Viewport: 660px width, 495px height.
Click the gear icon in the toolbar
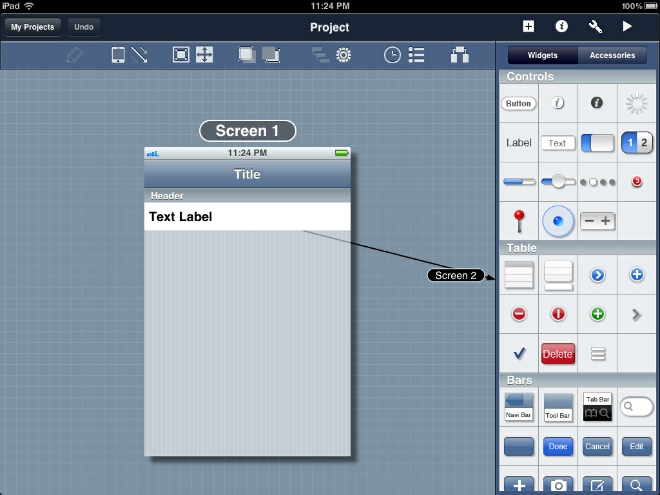click(344, 55)
